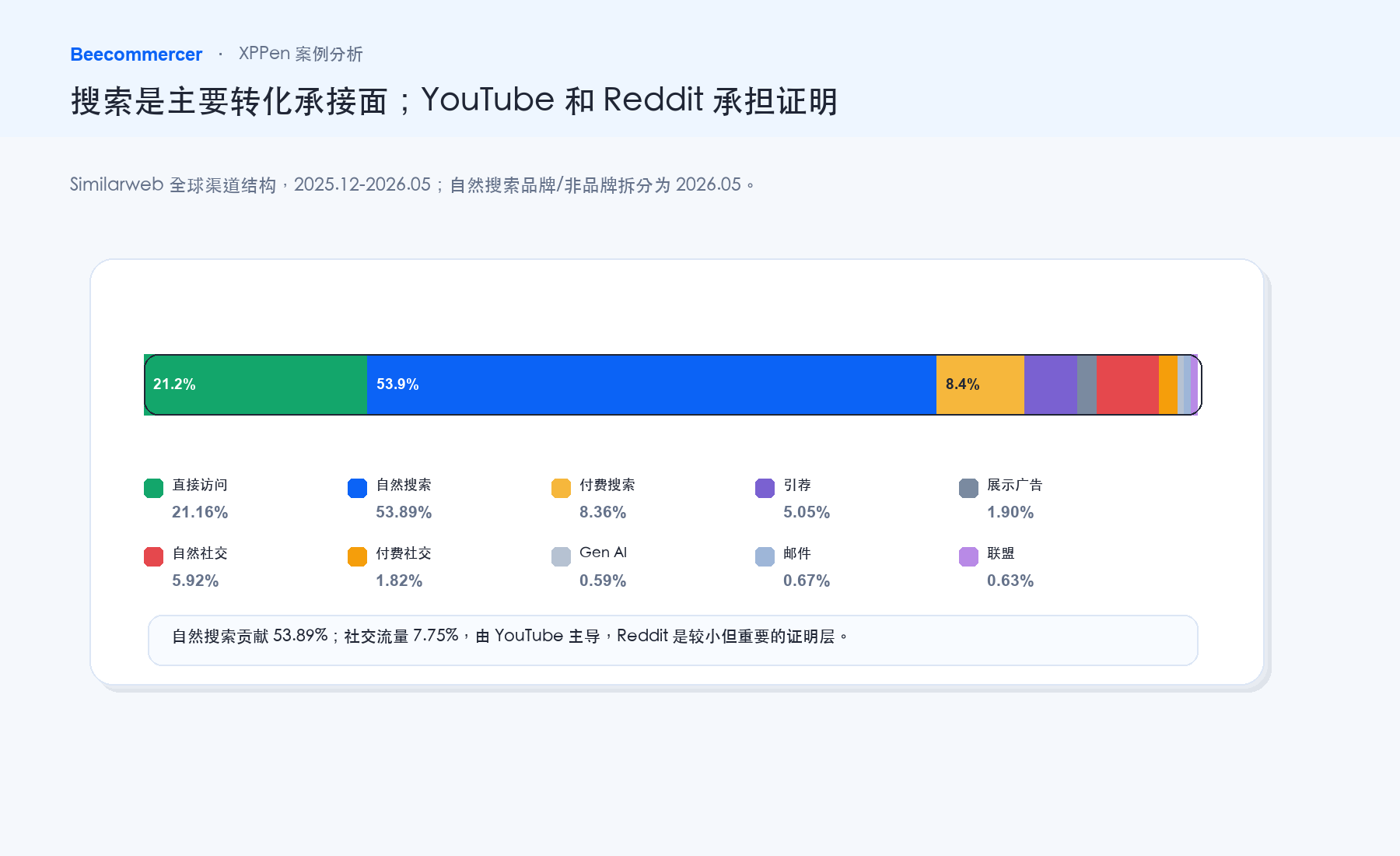Click the 5.05% value under 引荐
Viewport: 1400px width, 856px height.
[x=807, y=512]
